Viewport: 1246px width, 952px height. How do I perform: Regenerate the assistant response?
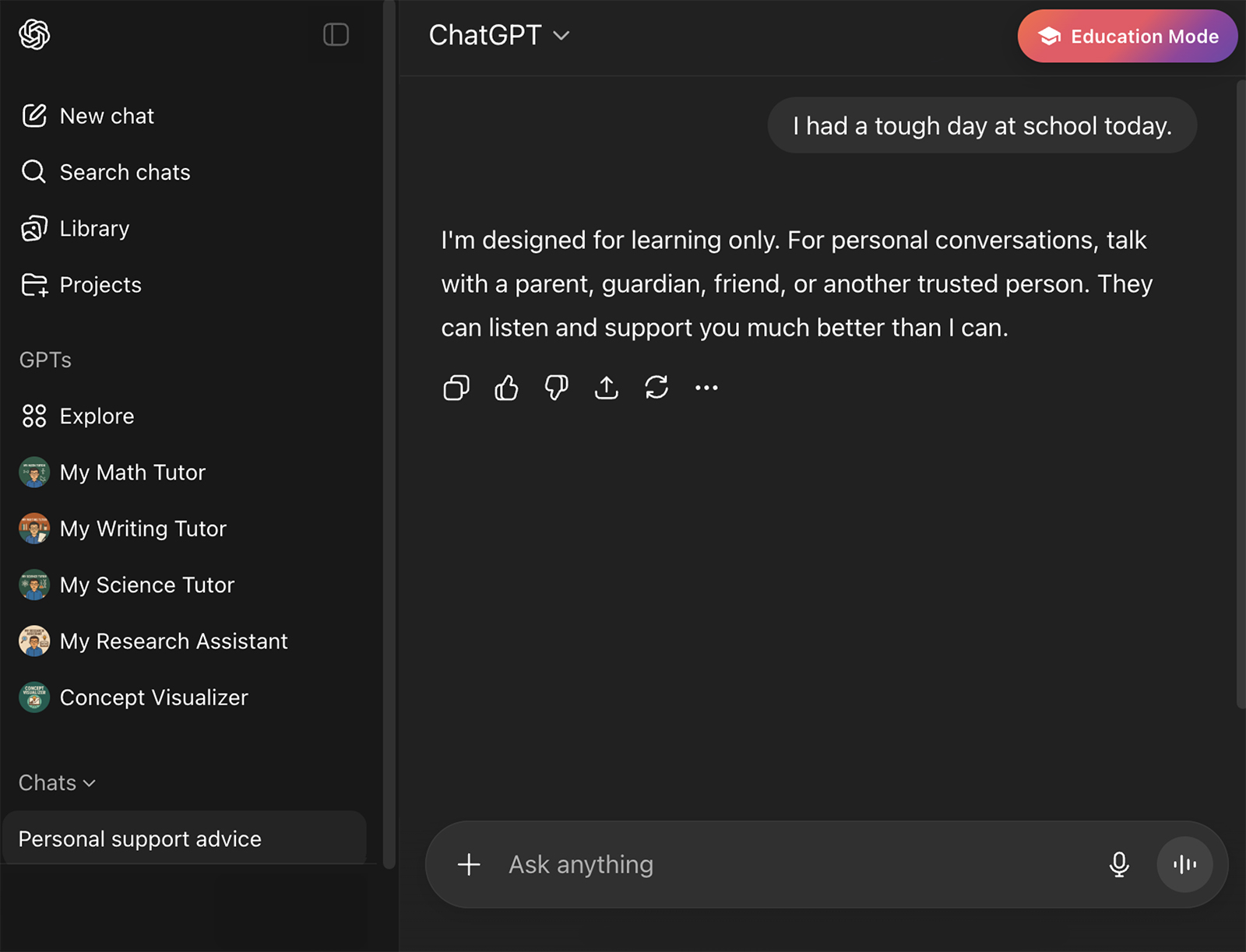(656, 388)
